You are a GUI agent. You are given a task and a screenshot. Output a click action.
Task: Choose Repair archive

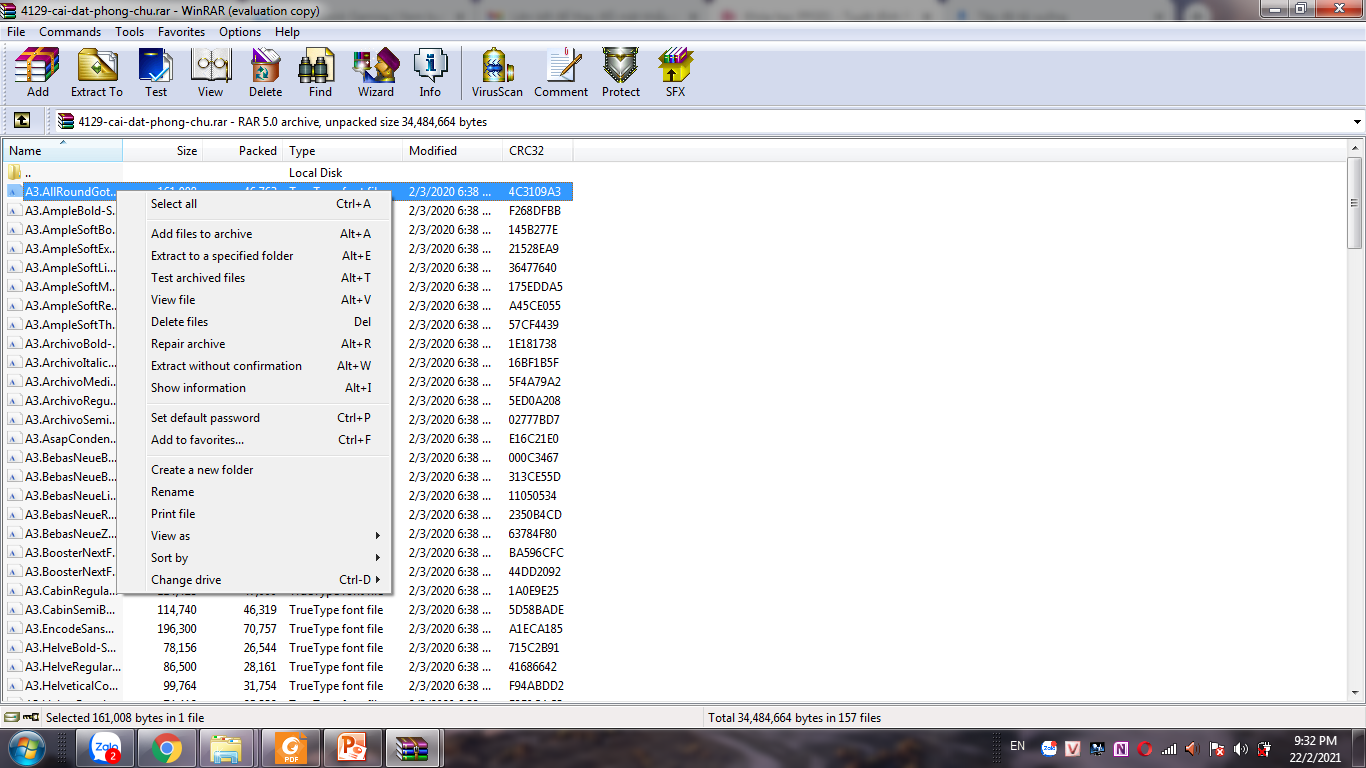pyautogui.click(x=253, y=344)
